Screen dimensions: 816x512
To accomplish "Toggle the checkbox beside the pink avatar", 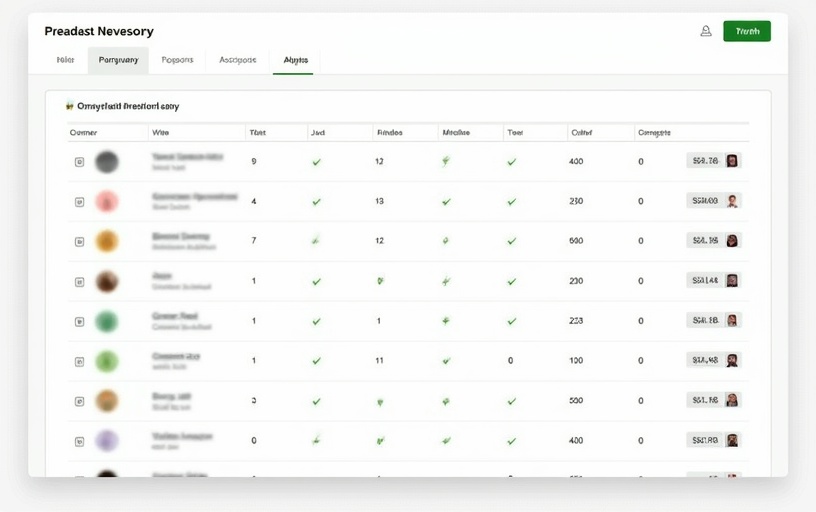I will 79,202.
